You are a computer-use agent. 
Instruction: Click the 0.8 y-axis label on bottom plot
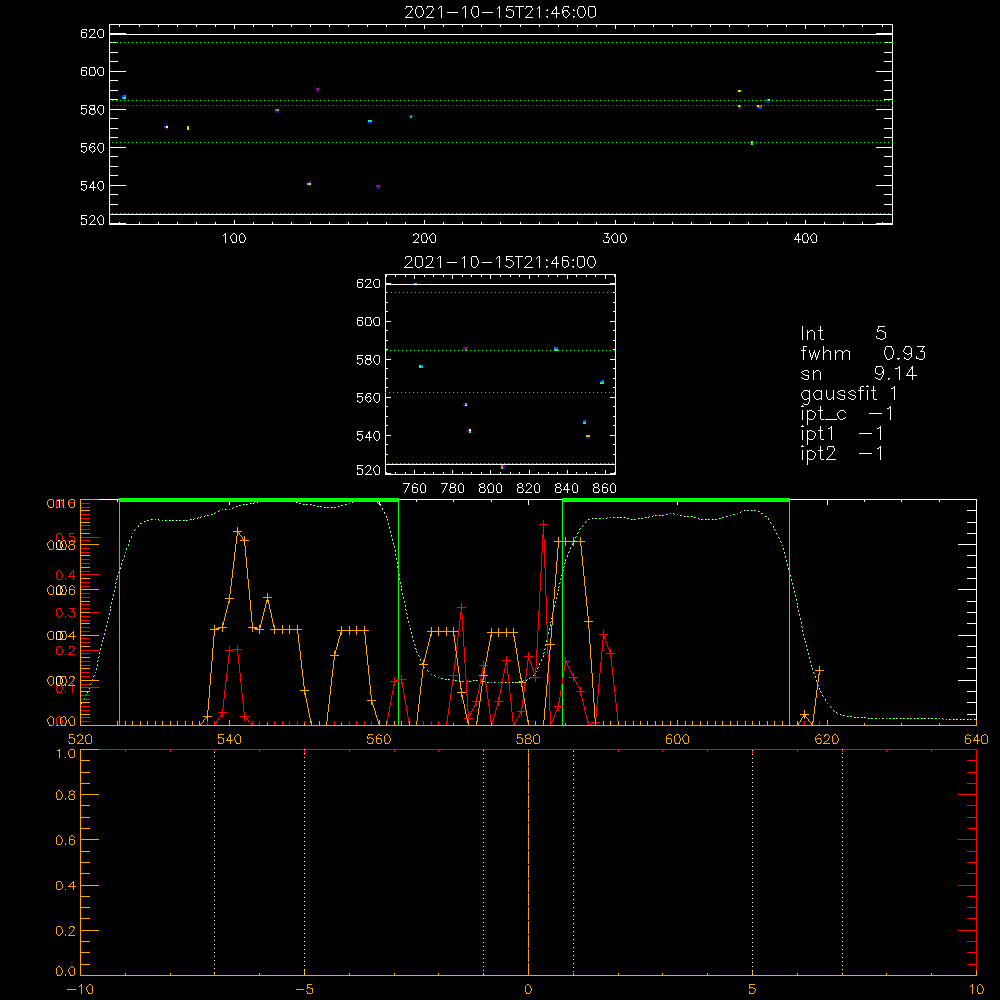[x=66, y=795]
